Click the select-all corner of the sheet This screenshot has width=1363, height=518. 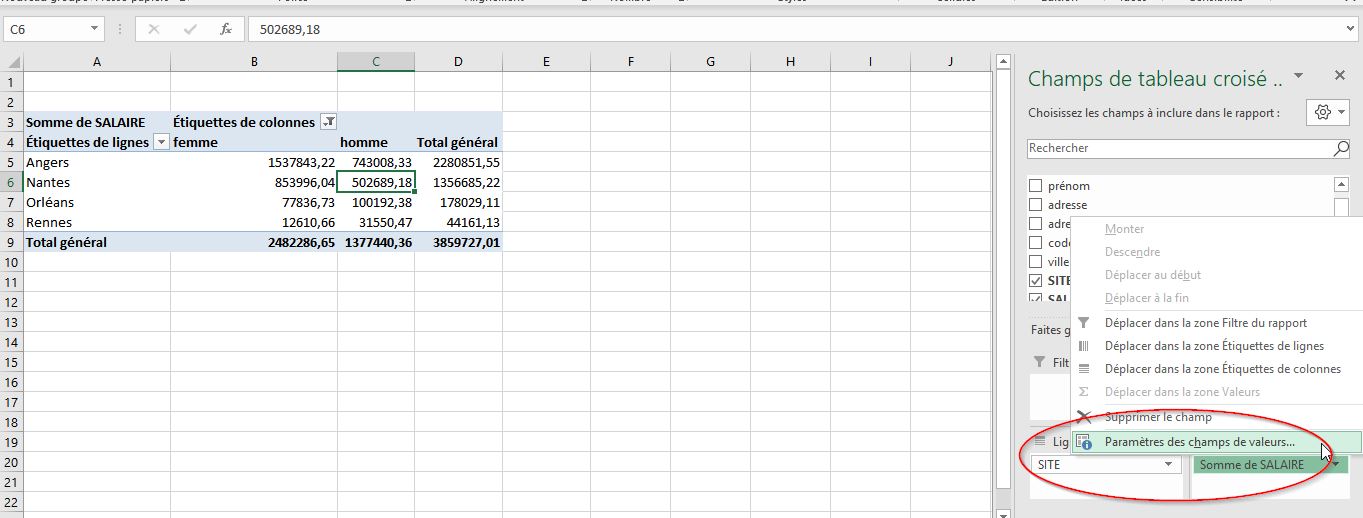(x=11, y=62)
